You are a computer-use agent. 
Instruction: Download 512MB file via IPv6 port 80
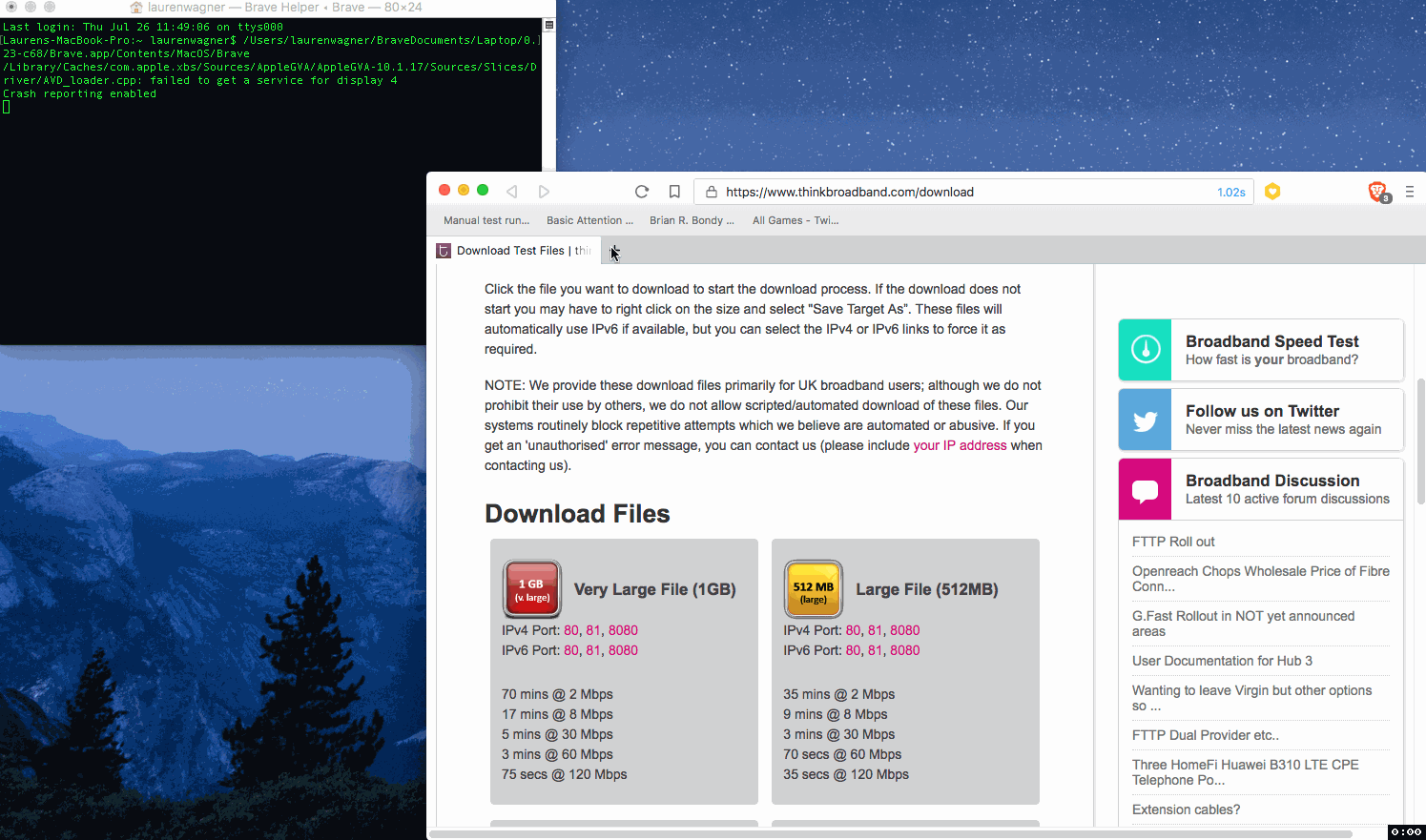pyautogui.click(x=853, y=650)
